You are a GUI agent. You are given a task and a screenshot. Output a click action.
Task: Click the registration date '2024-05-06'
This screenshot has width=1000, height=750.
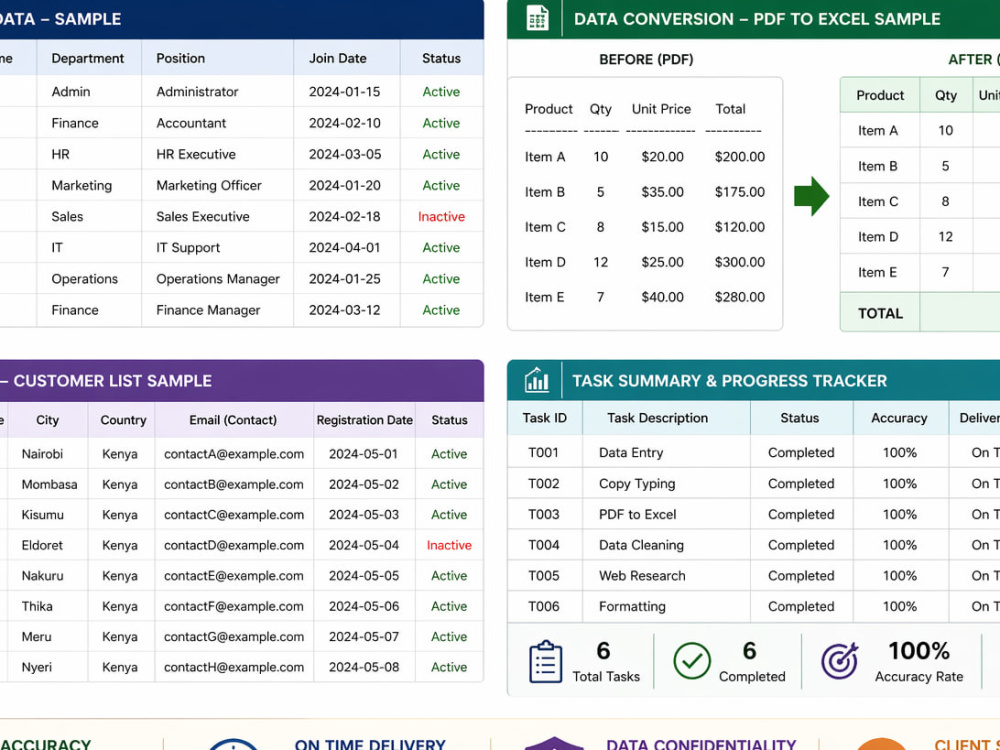click(364, 606)
